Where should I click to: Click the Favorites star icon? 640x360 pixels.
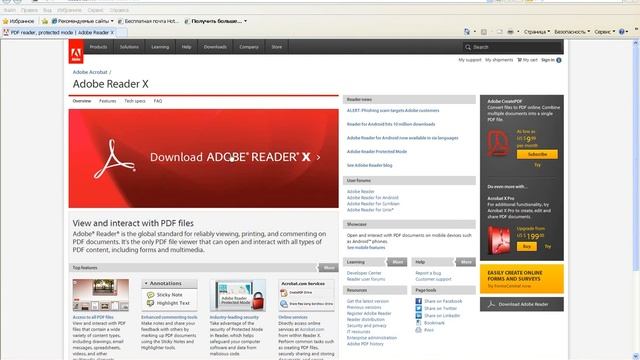(5, 21)
